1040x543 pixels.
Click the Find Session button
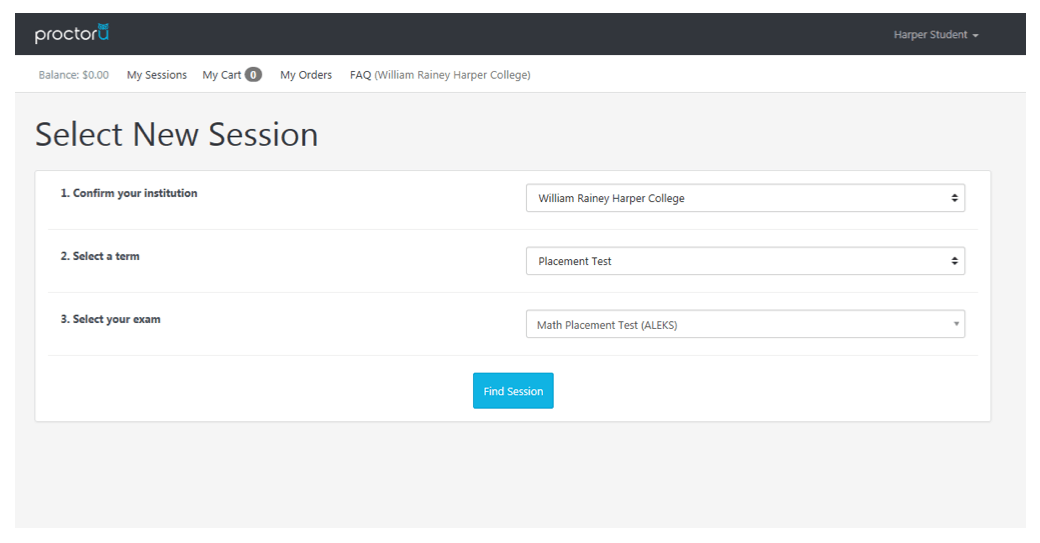click(513, 391)
